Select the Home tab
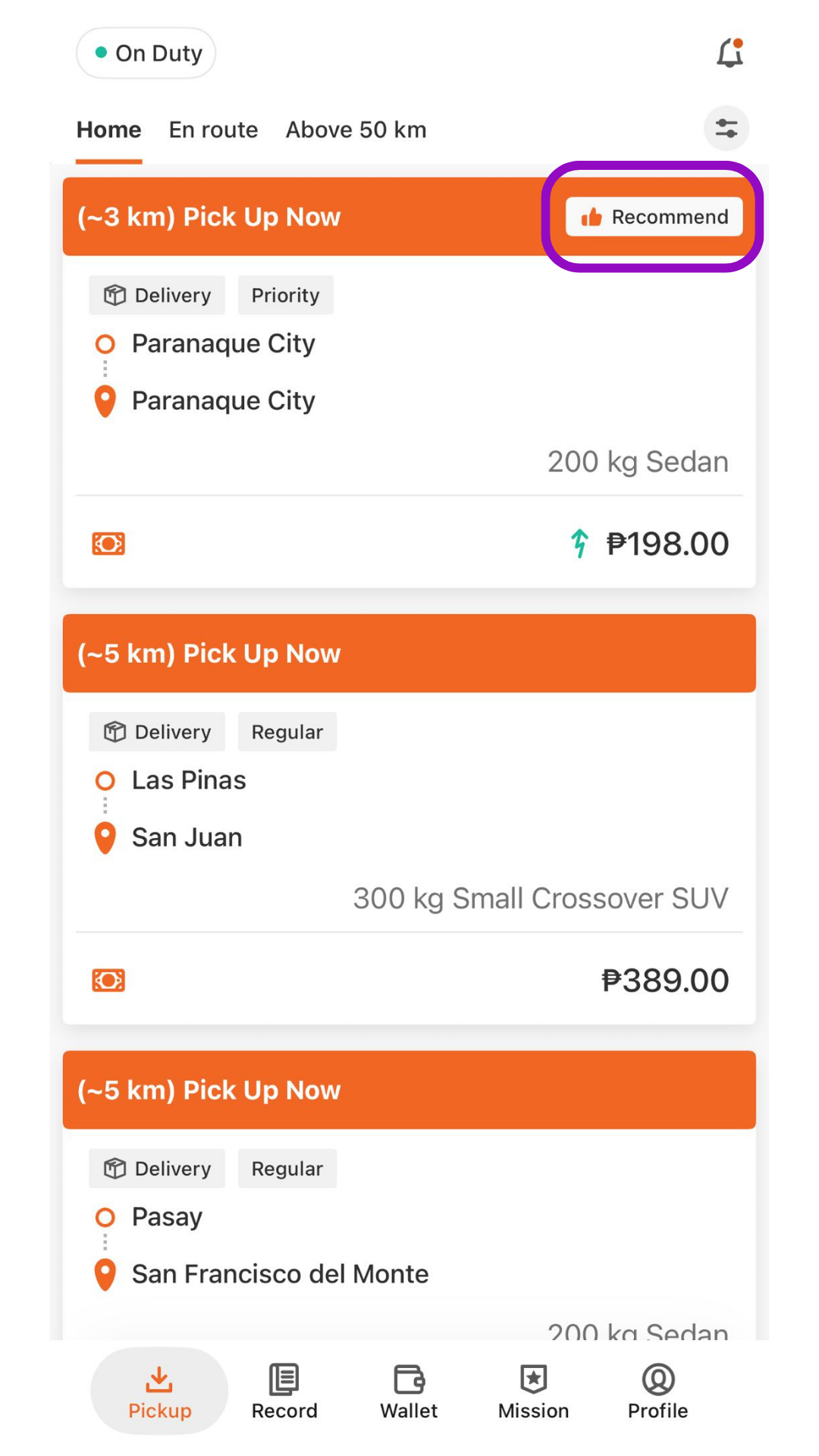 point(108,130)
